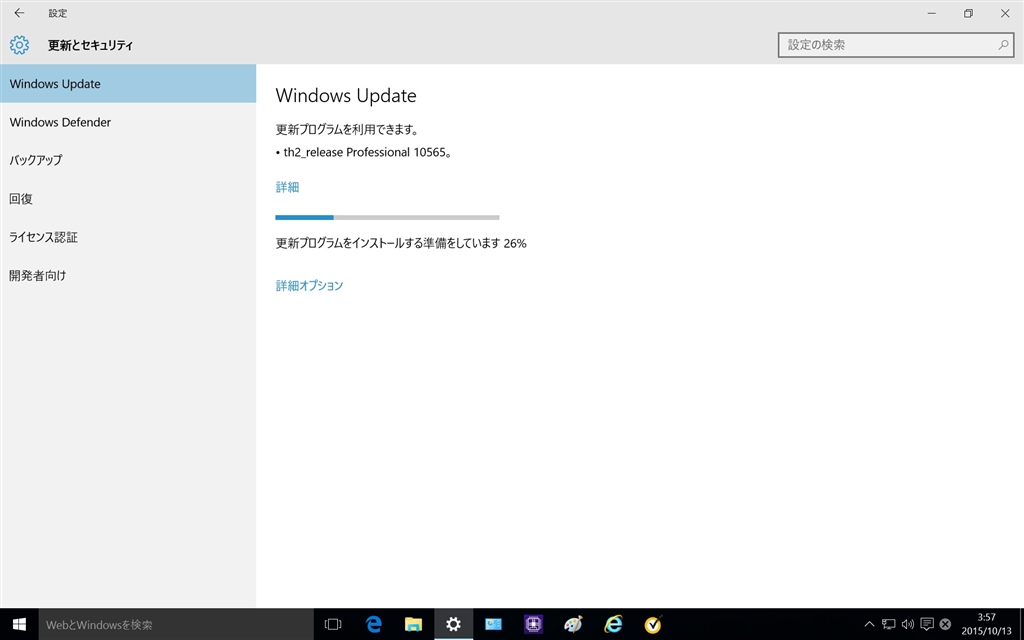Click the update install progress bar
The width and height of the screenshot is (1024, 640).
tap(387, 217)
